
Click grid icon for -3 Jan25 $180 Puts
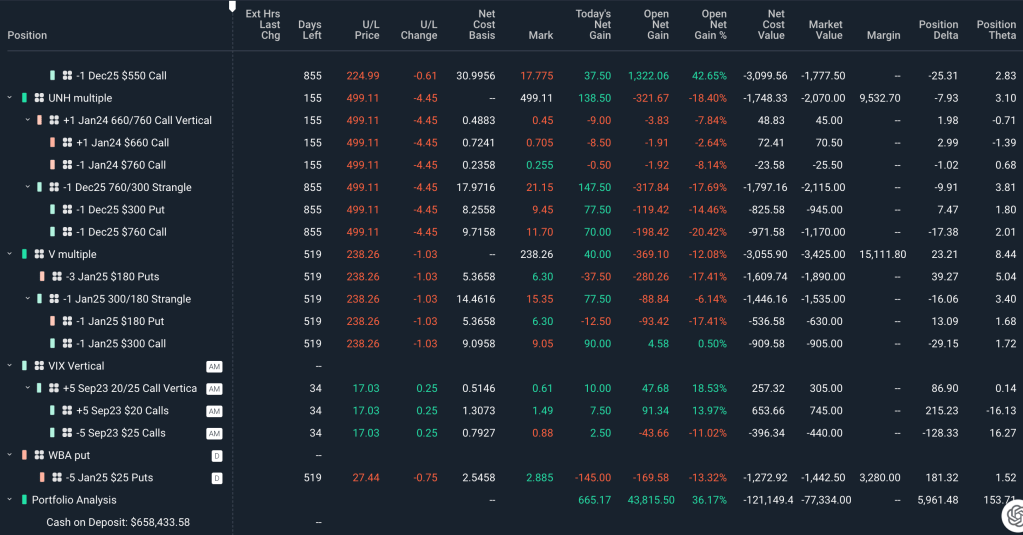[55, 276]
